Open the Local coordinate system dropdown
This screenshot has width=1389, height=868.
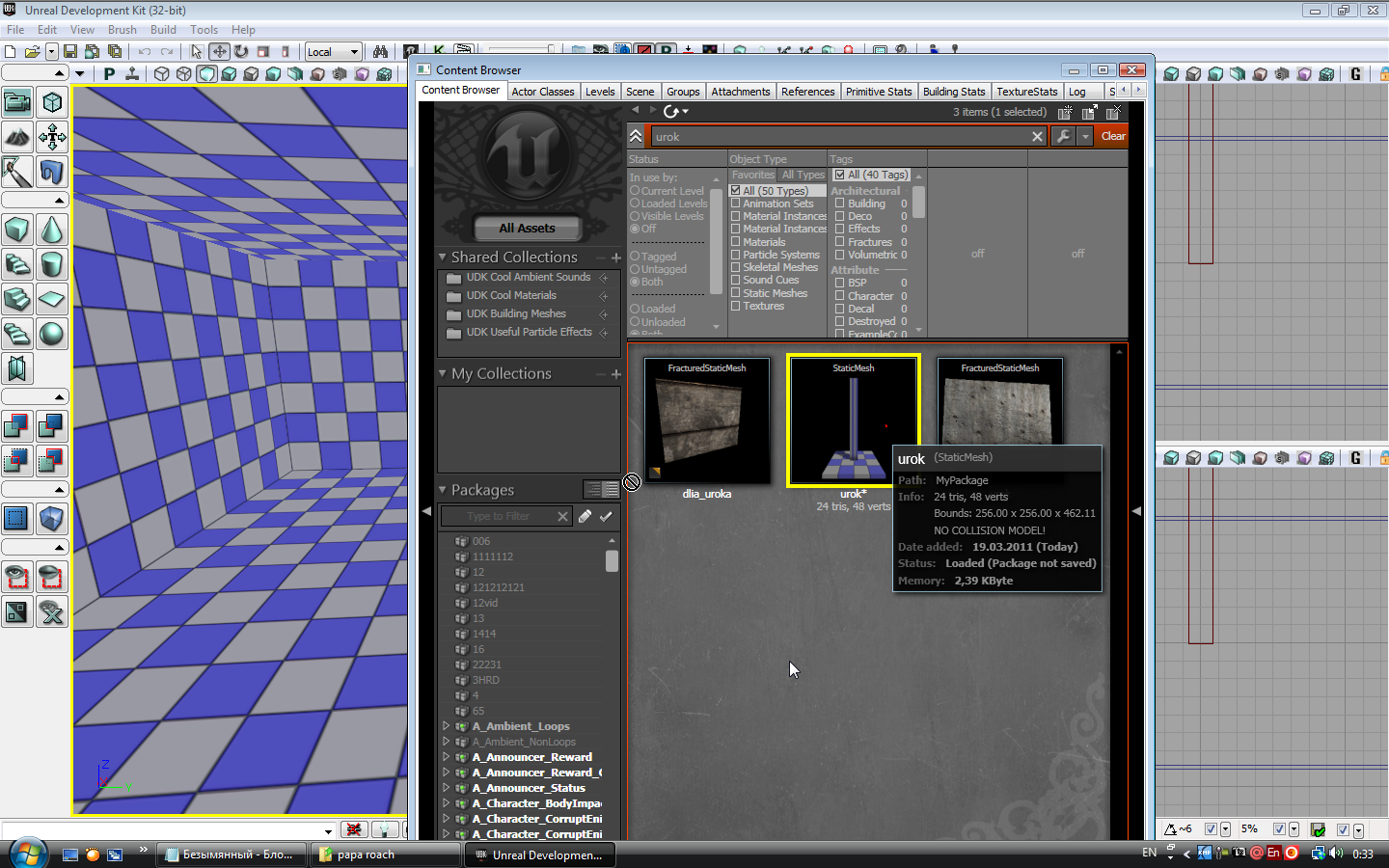click(x=333, y=51)
